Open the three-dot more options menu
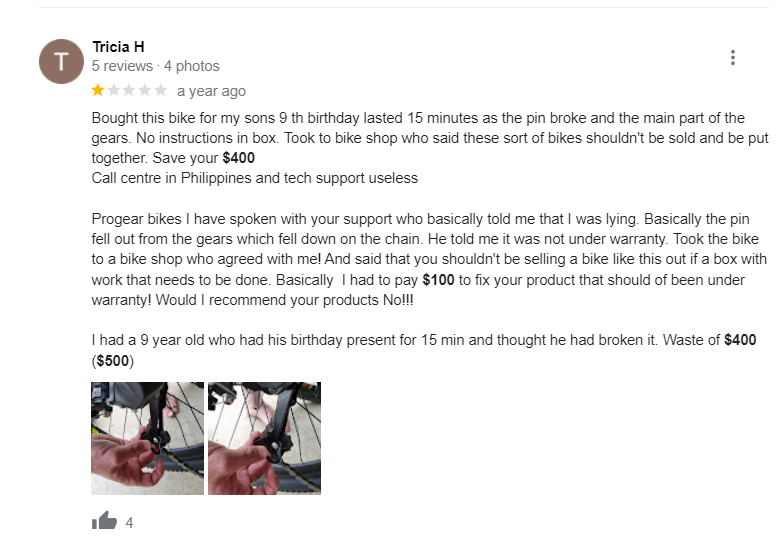This screenshot has height=538, width=783. coord(733,57)
